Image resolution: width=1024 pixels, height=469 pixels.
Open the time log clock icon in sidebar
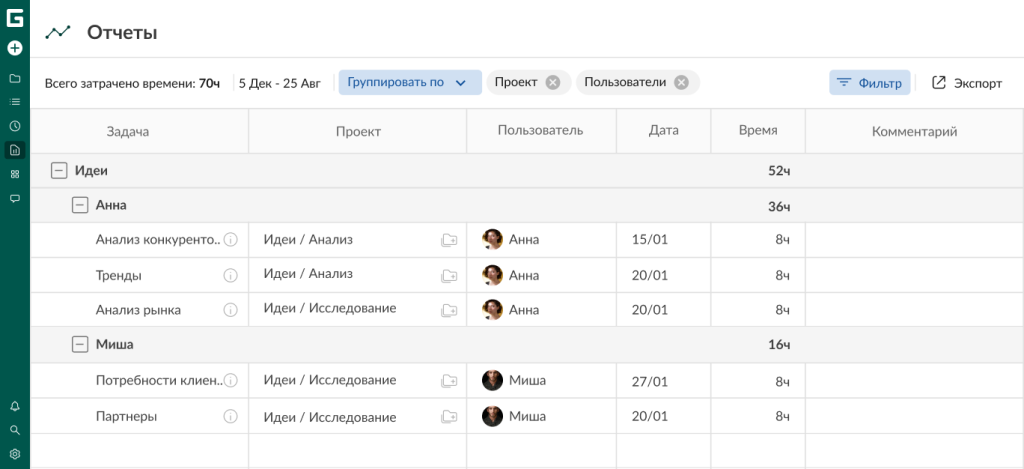(14, 126)
